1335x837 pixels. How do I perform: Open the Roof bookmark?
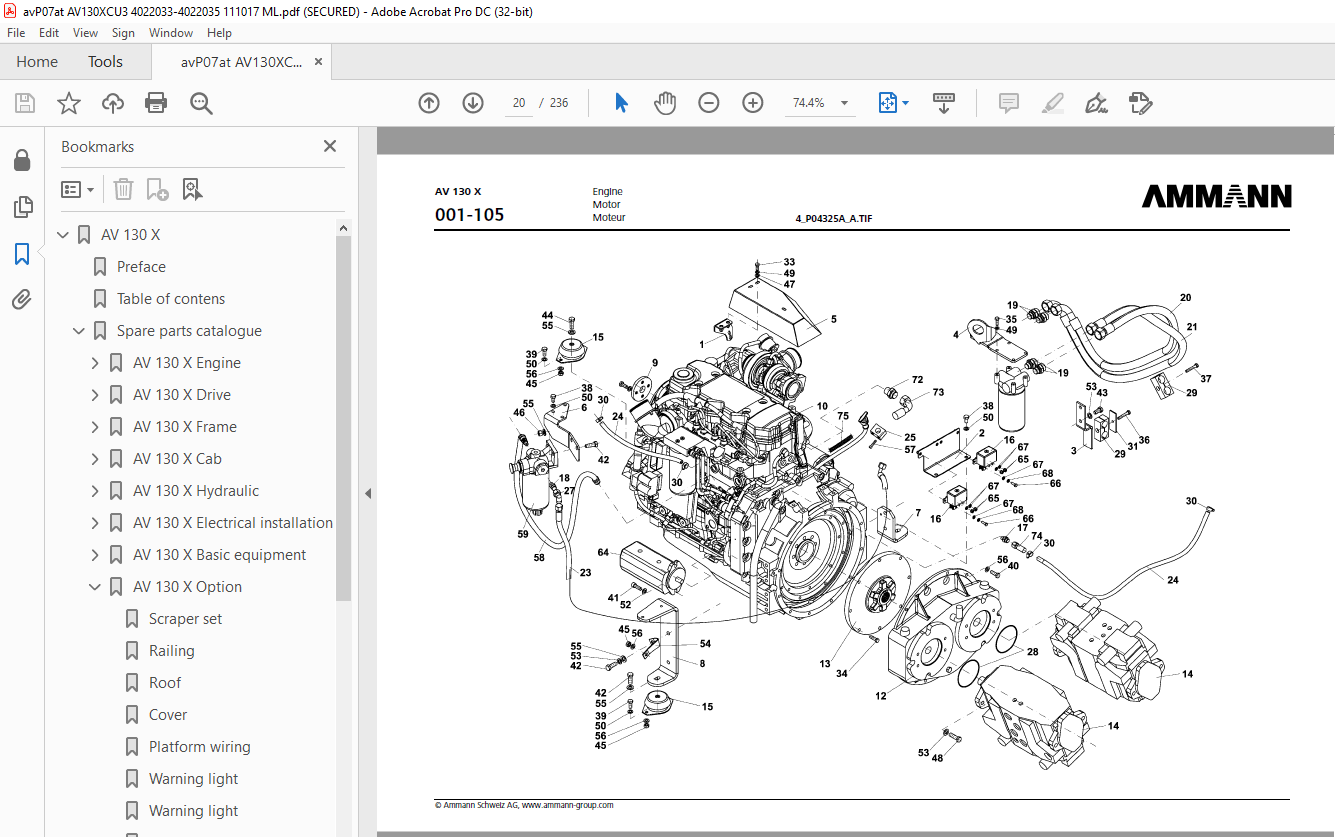[x=165, y=683]
